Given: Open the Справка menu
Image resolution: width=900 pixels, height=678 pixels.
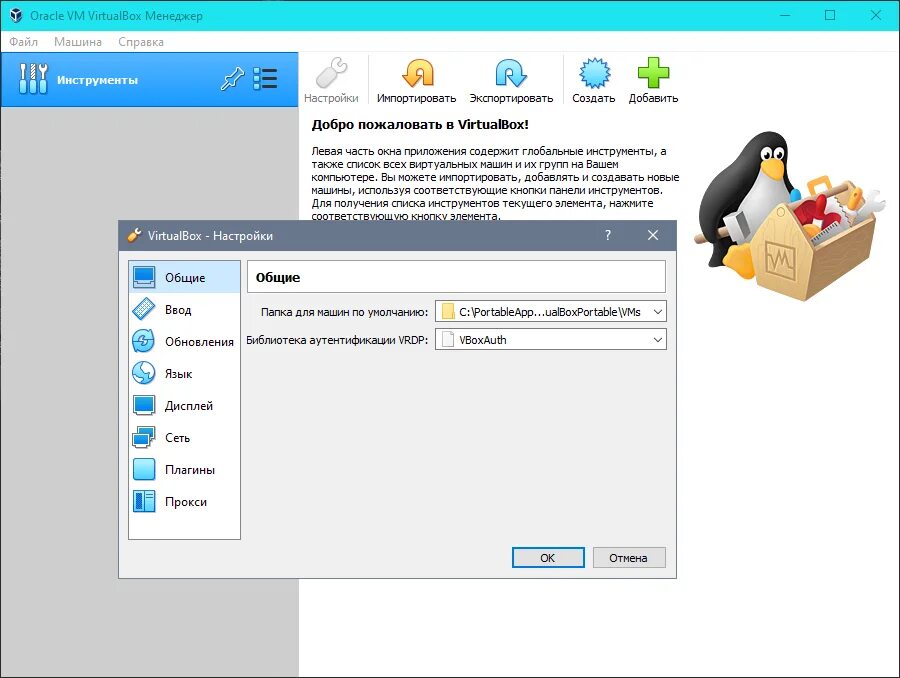Looking at the screenshot, I should tap(141, 42).
